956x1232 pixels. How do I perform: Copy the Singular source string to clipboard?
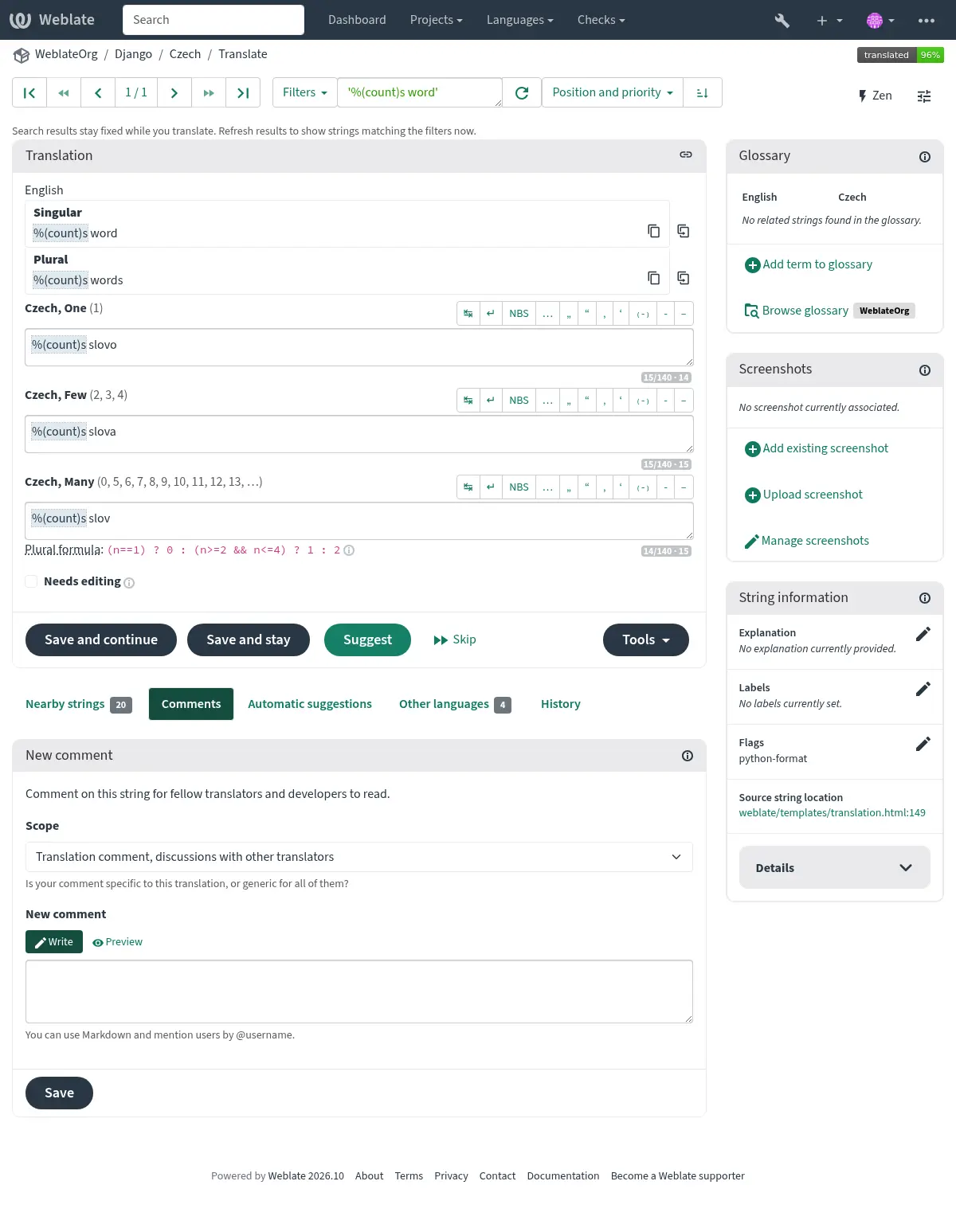653,231
